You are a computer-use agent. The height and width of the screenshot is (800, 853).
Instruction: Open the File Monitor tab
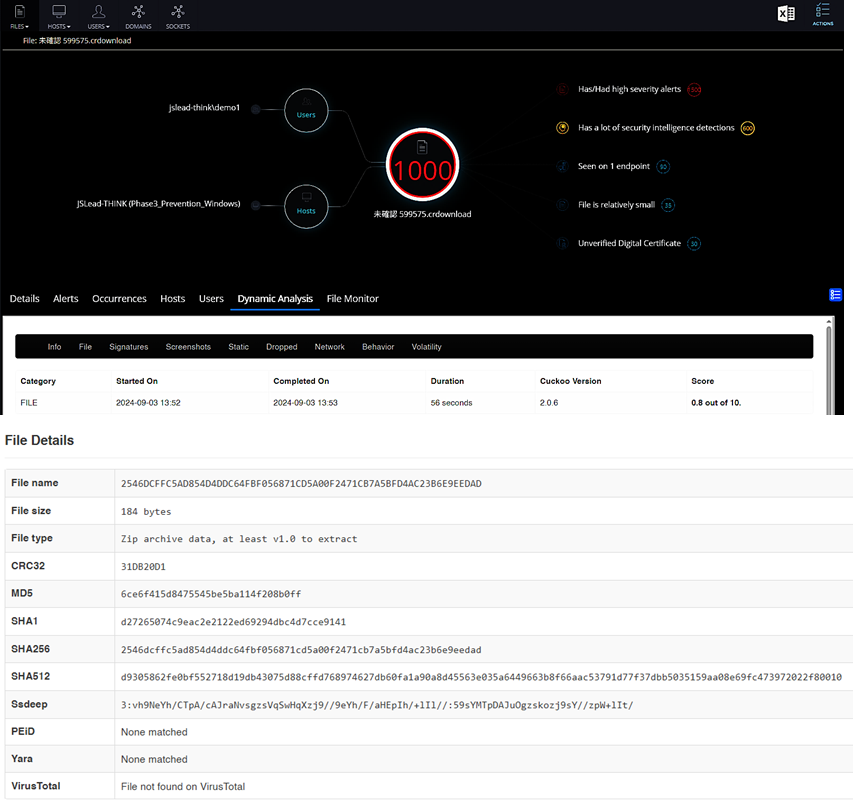pos(352,299)
